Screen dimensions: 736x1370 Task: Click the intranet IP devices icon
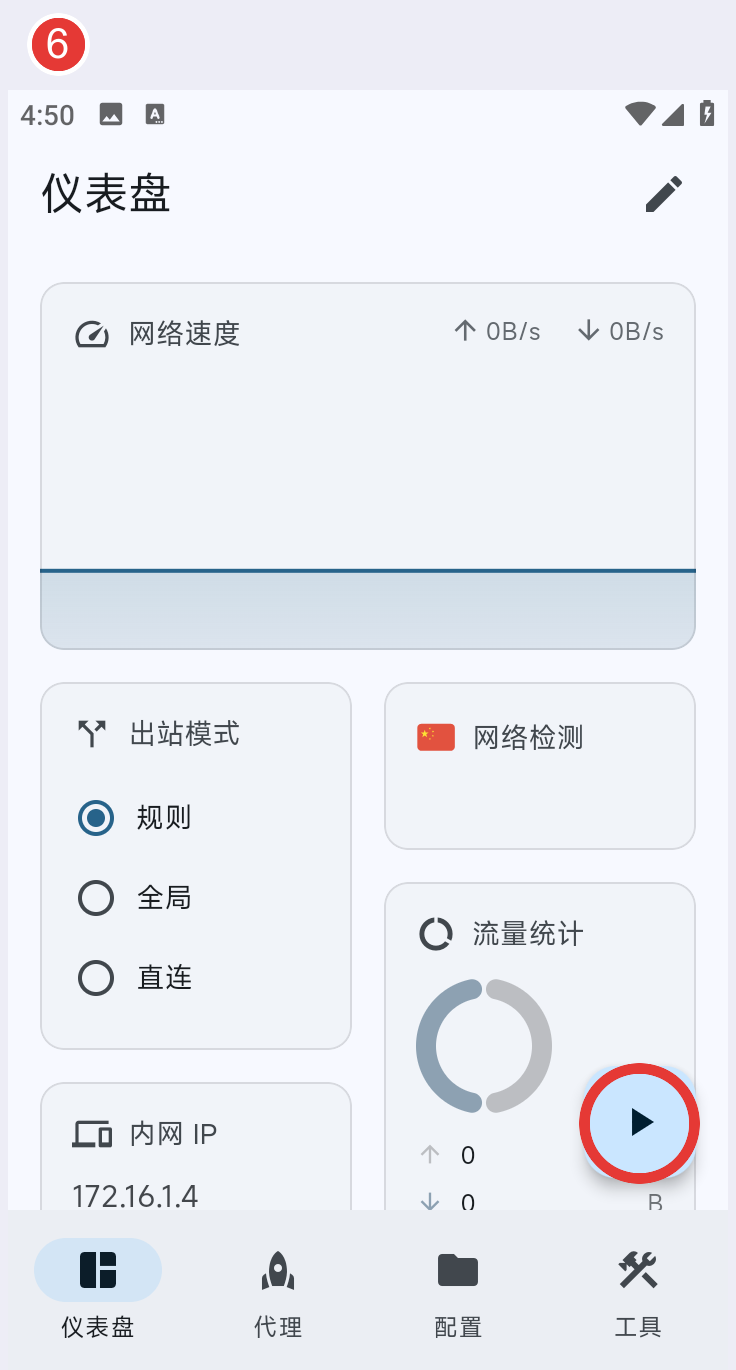[x=92, y=1134]
